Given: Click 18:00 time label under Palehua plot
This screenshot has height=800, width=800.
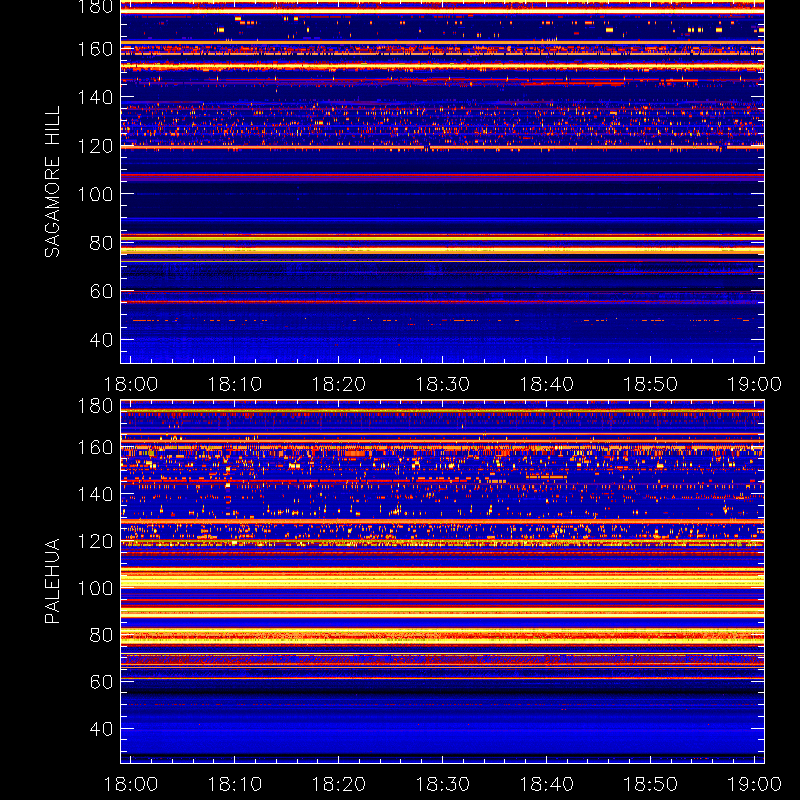Looking at the screenshot, I should pyautogui.click(x=131, y=784).
